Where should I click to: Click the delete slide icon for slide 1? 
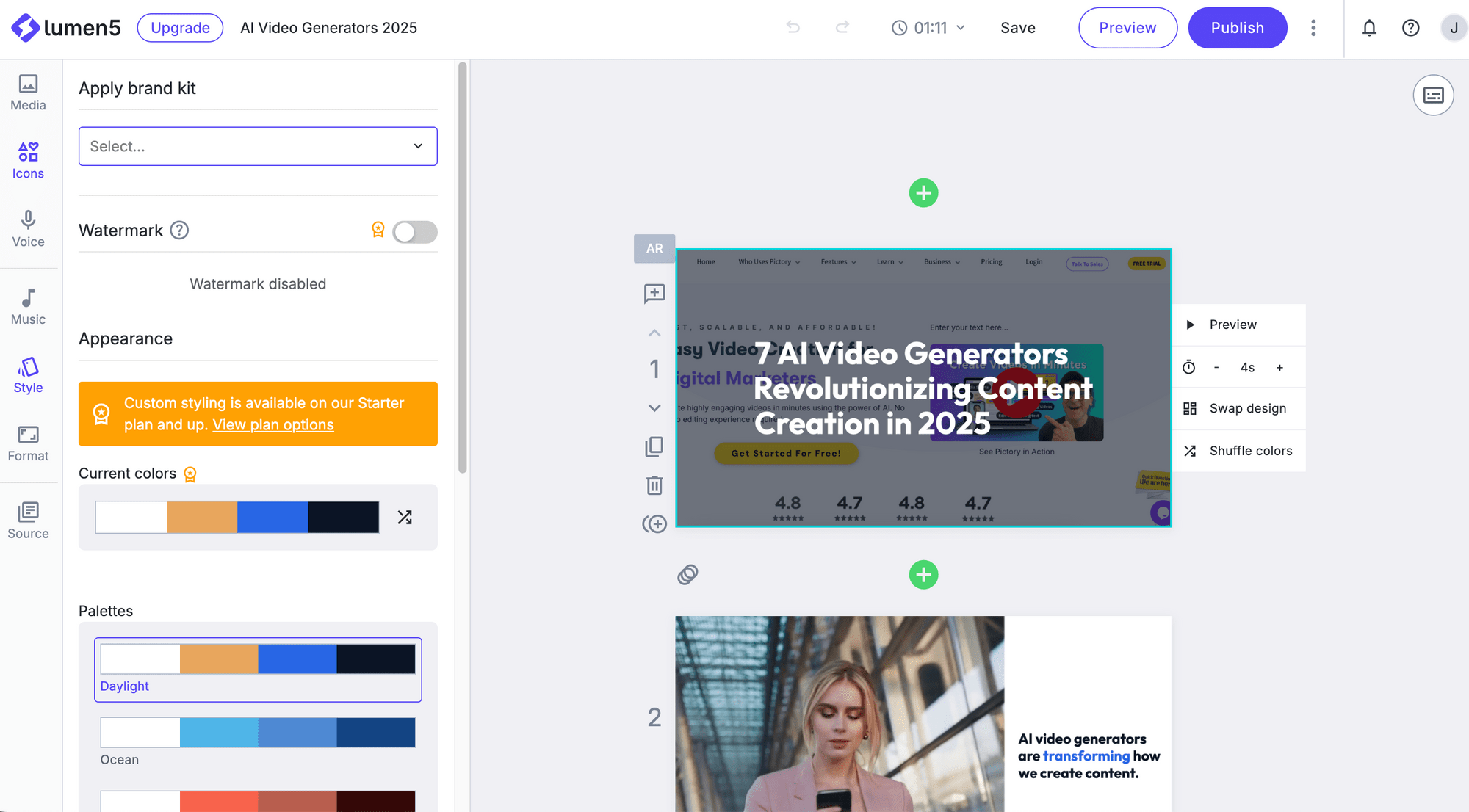click(x=654, y=485)
